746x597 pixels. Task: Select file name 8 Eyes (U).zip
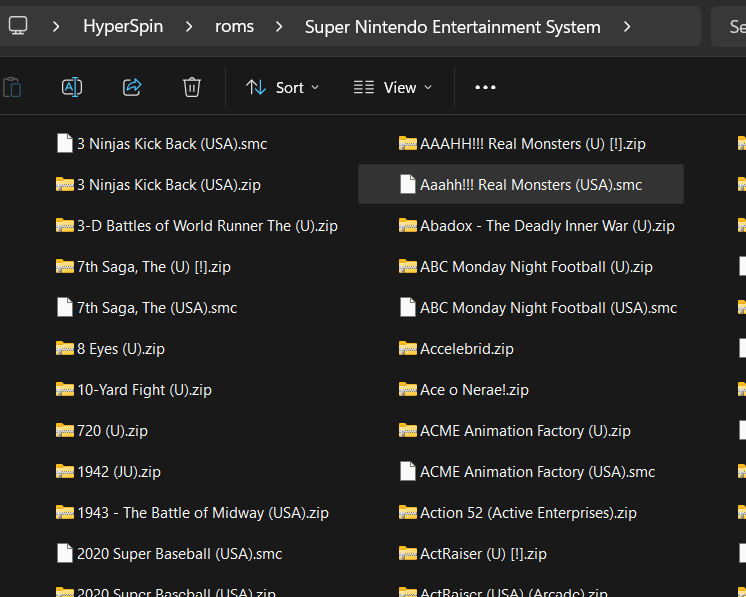(121, 349)
